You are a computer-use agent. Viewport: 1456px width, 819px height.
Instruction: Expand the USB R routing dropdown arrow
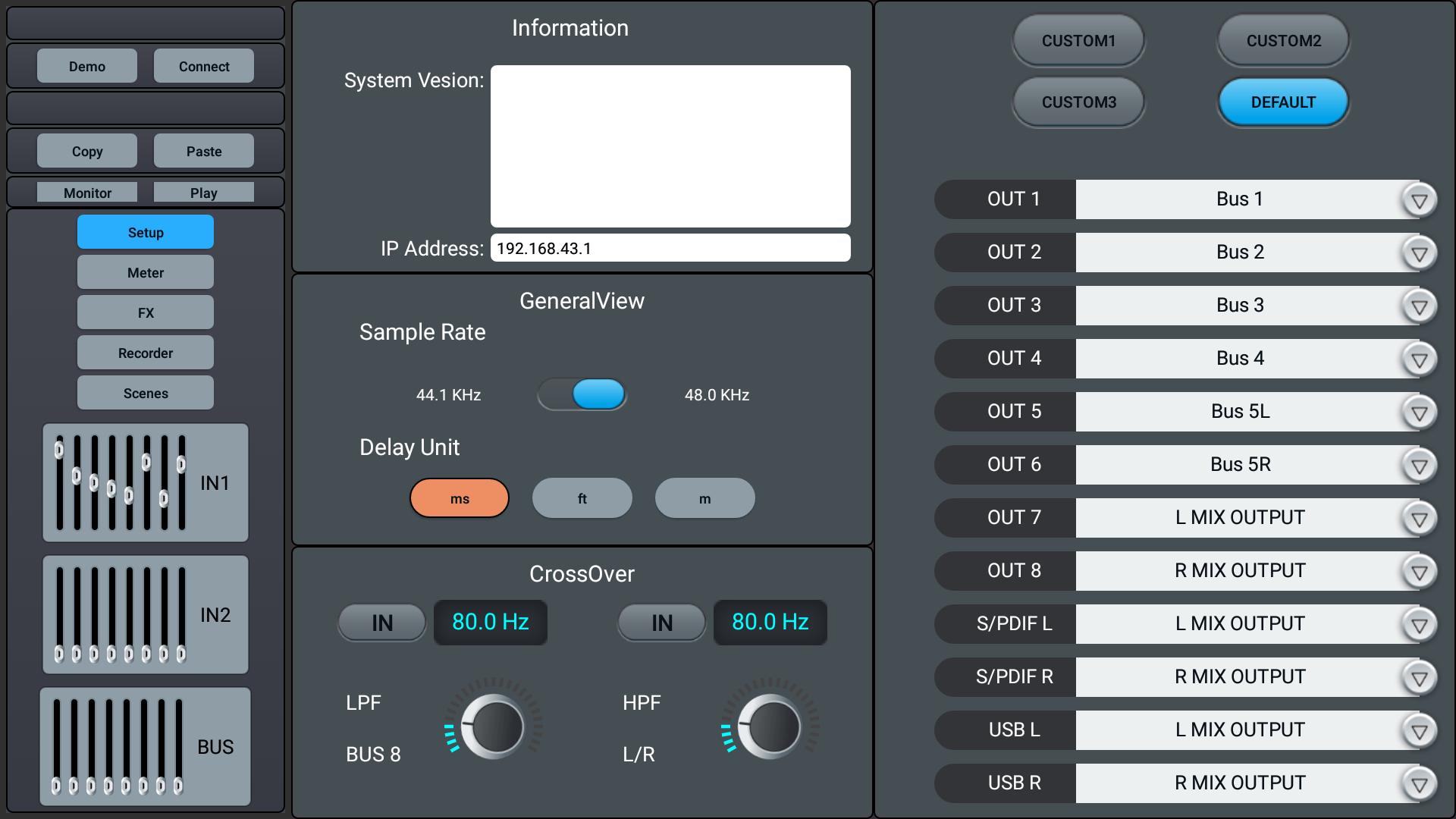pos(1419,784)
